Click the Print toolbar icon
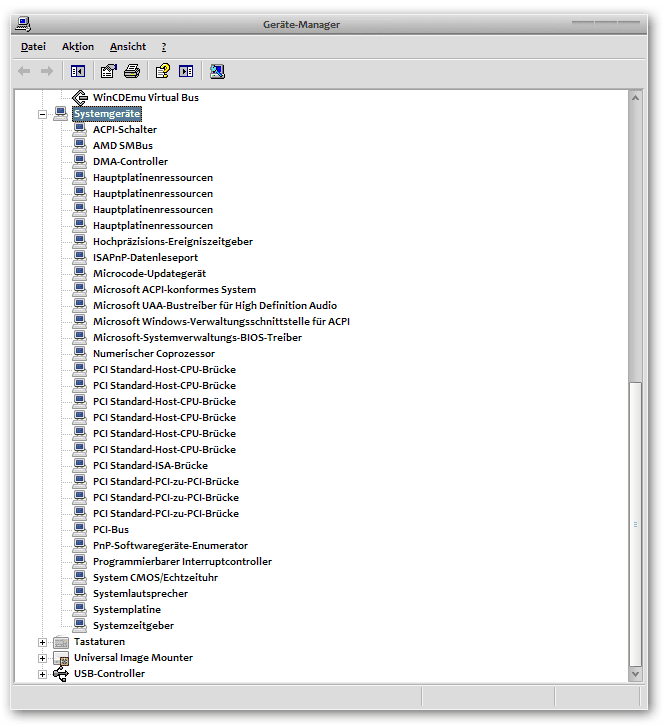 pos(132,71)
